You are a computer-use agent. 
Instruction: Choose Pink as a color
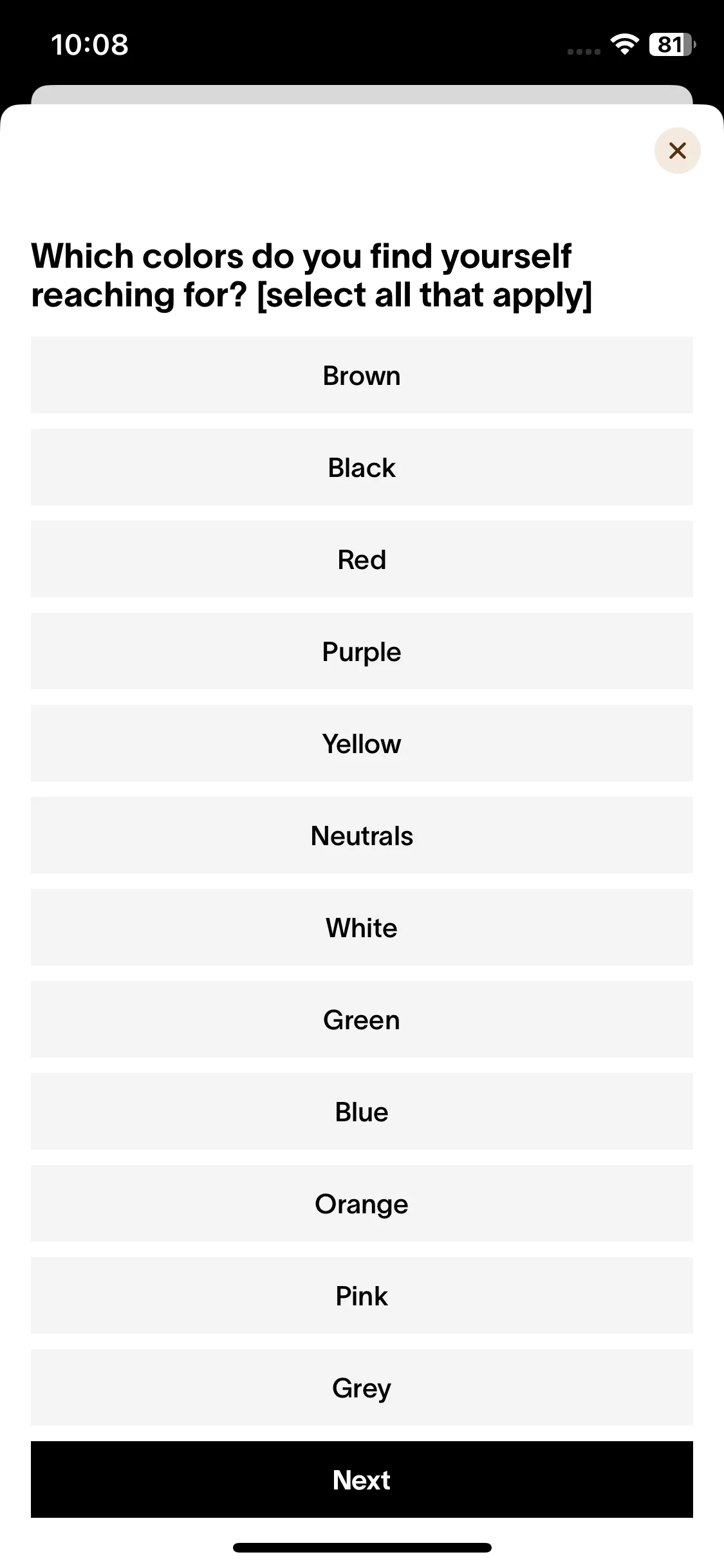(362, 1296)
